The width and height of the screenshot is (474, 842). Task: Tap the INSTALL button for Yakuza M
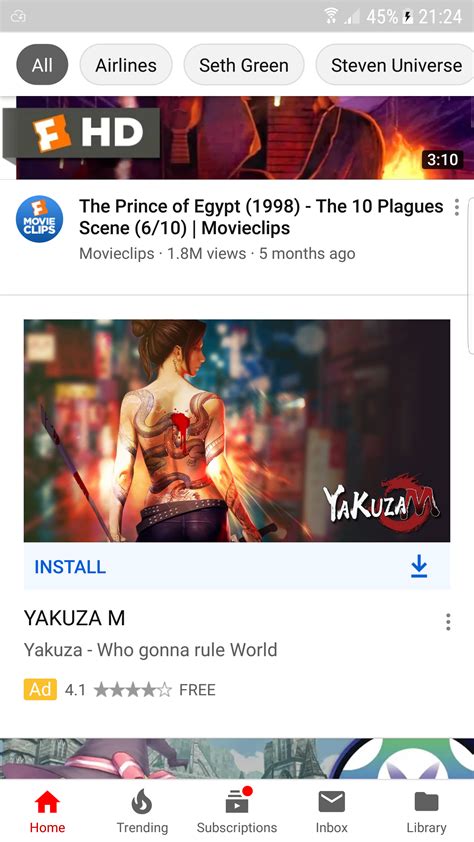[x=237, y=567]
